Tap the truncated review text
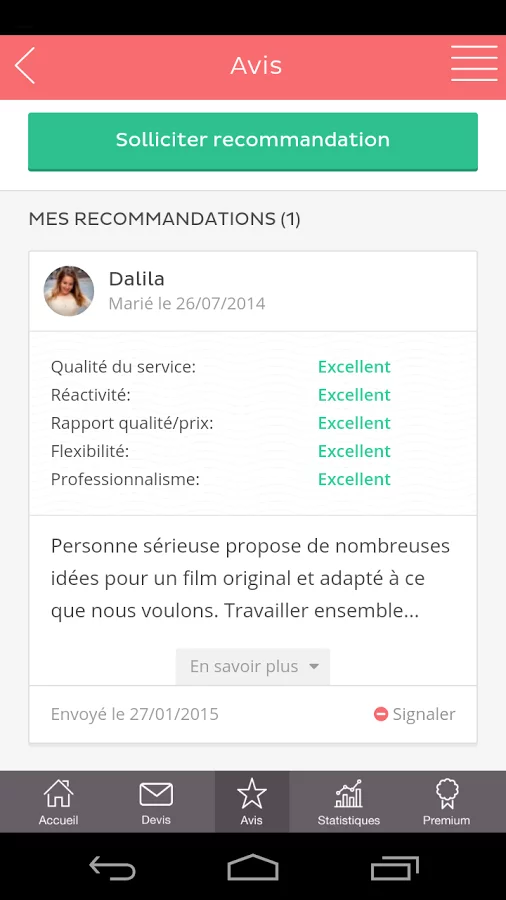The image size is (506, 900). coord(251,579)
